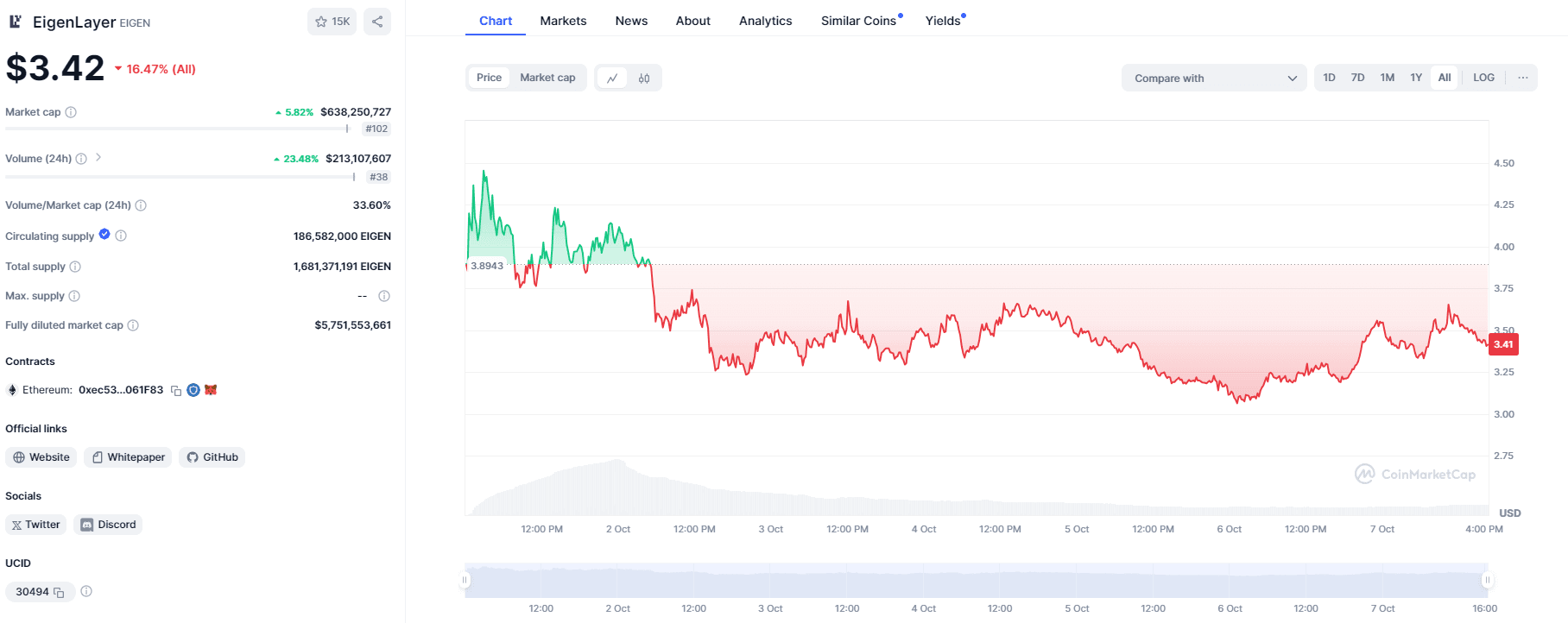Click the 33.60% volume/market cap value
This screenshot has height=623, width=1568.
coord(372,205)
